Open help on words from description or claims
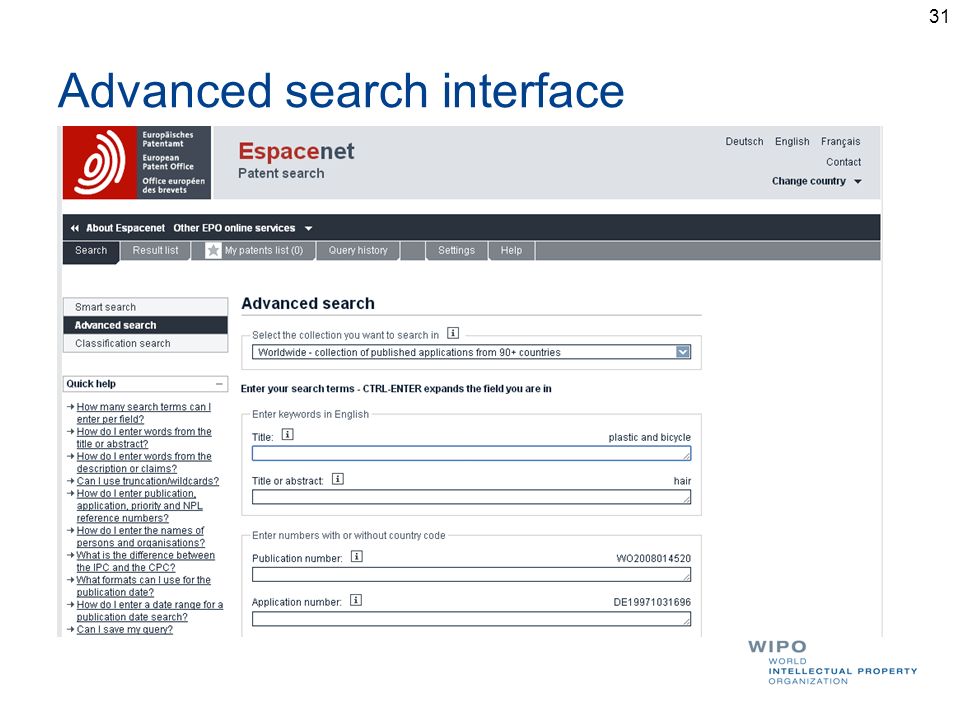This screenshot has height=720, width=960. [x=144, y=463]
